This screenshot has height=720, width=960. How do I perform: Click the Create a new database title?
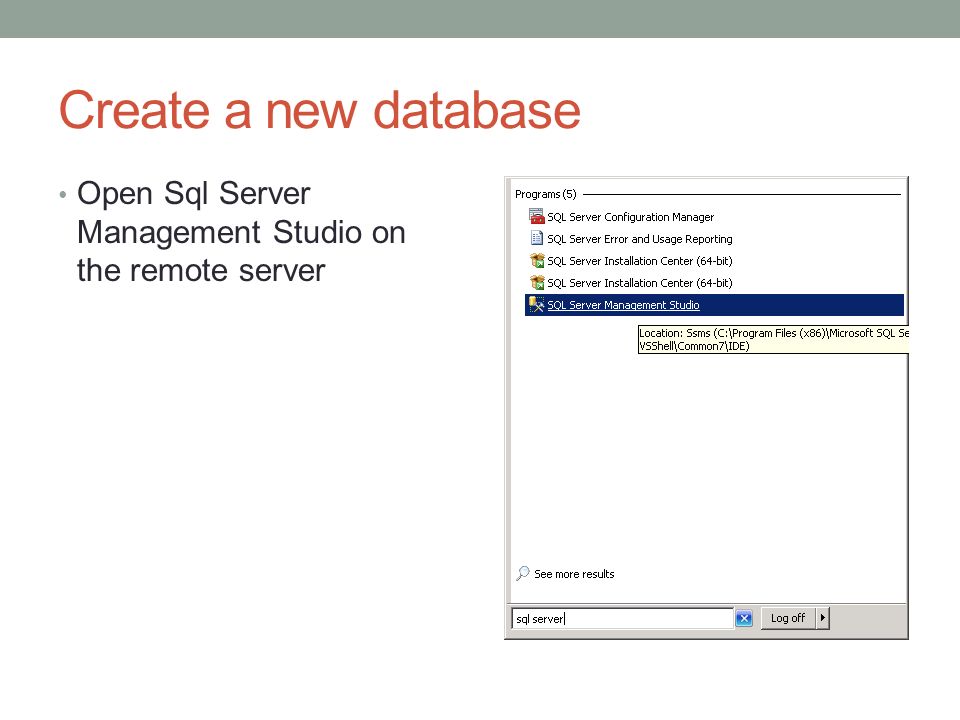click(x=320, y=110)
